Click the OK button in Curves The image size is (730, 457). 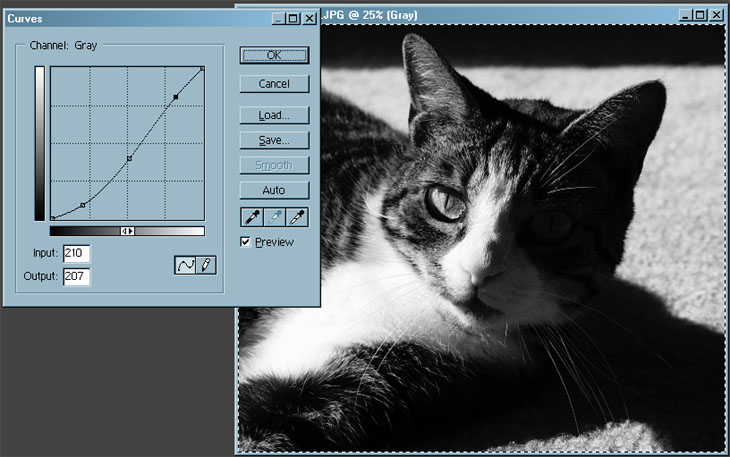pos(274,55)
